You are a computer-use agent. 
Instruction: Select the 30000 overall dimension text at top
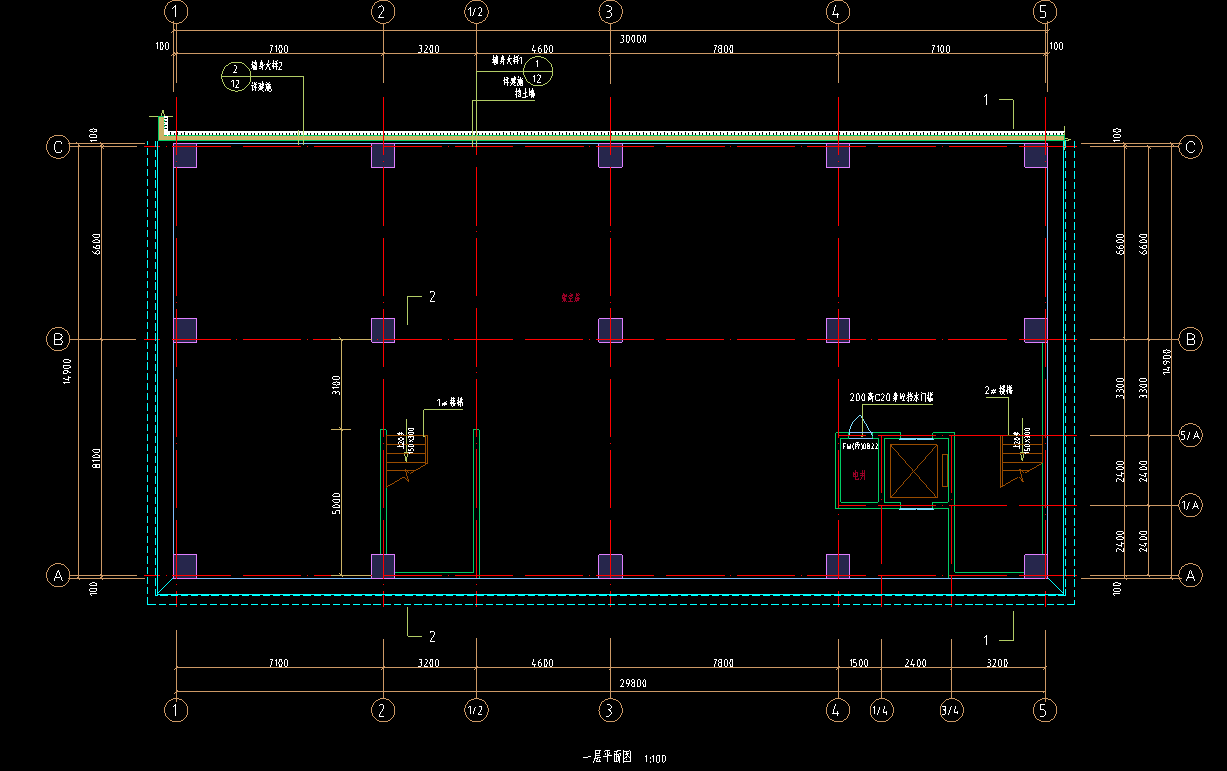632,40
